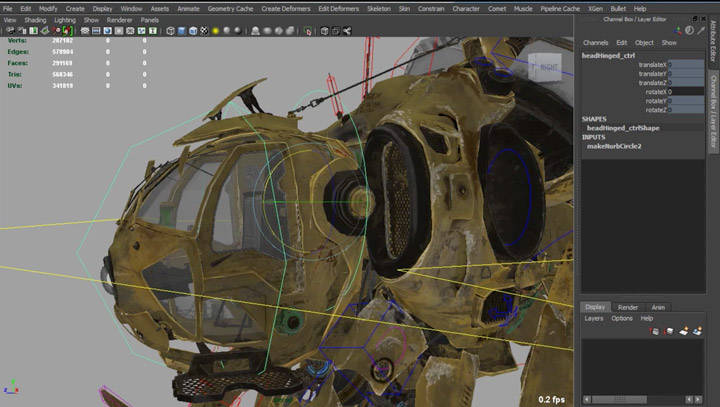Viewport: 720px width, 407px height.
Task: Open the Create Deformers menu
Action: click(x=286, y=9)
